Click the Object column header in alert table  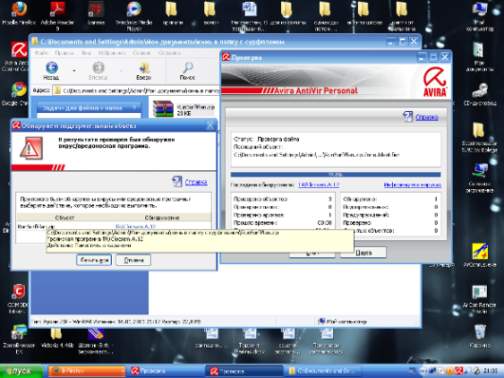click(x=65, y=217)
